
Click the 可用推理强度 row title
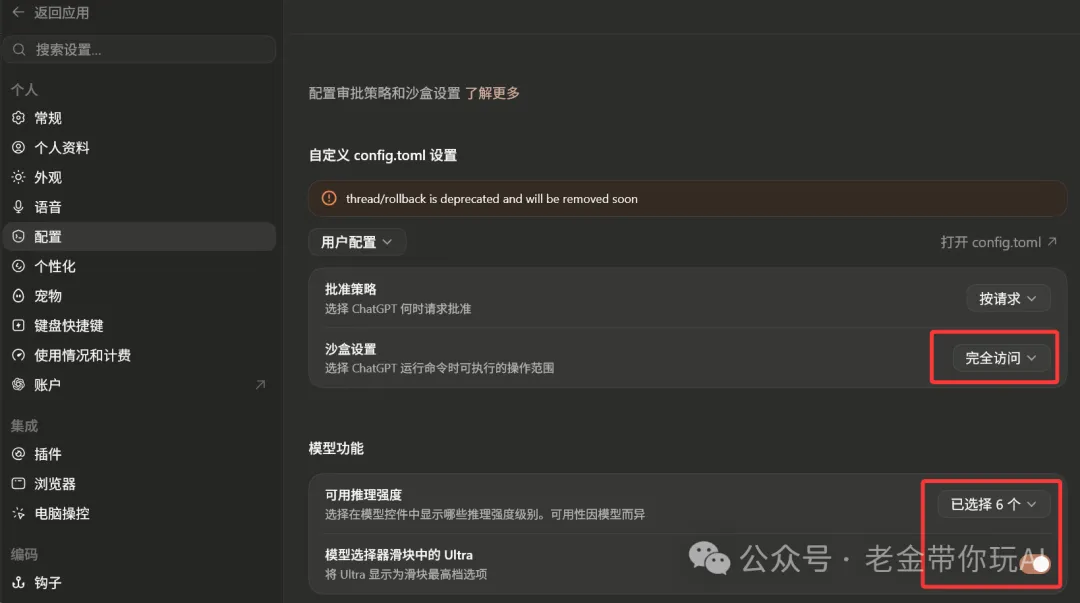click(x=364, y=495)
